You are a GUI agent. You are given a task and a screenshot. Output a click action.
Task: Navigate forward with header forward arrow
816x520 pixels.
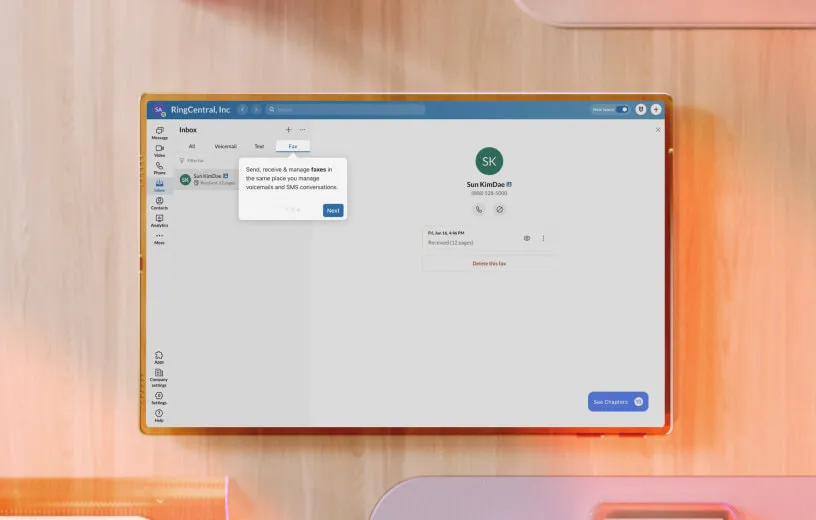[256, 109]
